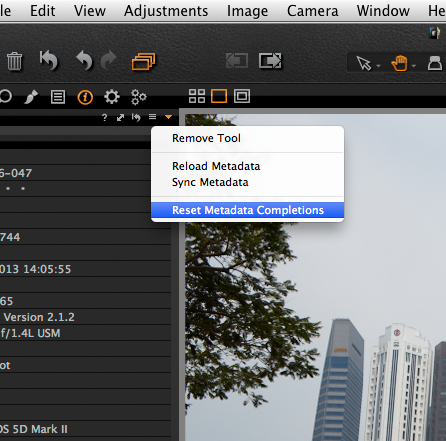Click the reset adjustments arrow icon
Viewport: 446px width, 441px height.
[x=49, y=60]
